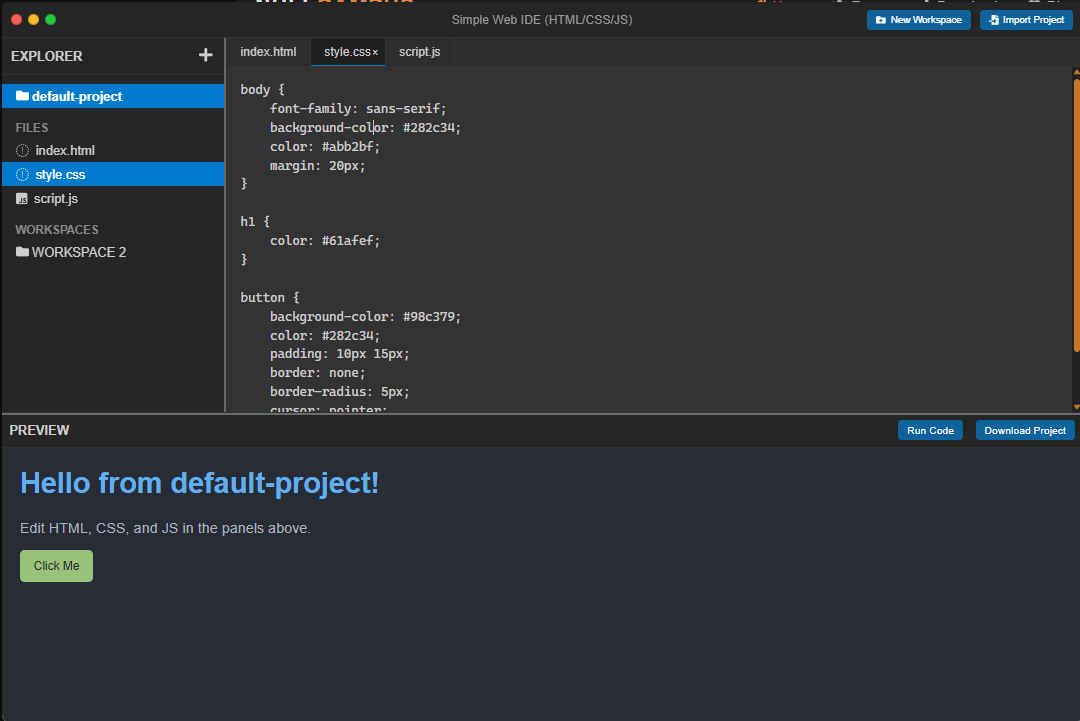Click the default-project folder icon
1080x721 pixels.
pos(22,96)
